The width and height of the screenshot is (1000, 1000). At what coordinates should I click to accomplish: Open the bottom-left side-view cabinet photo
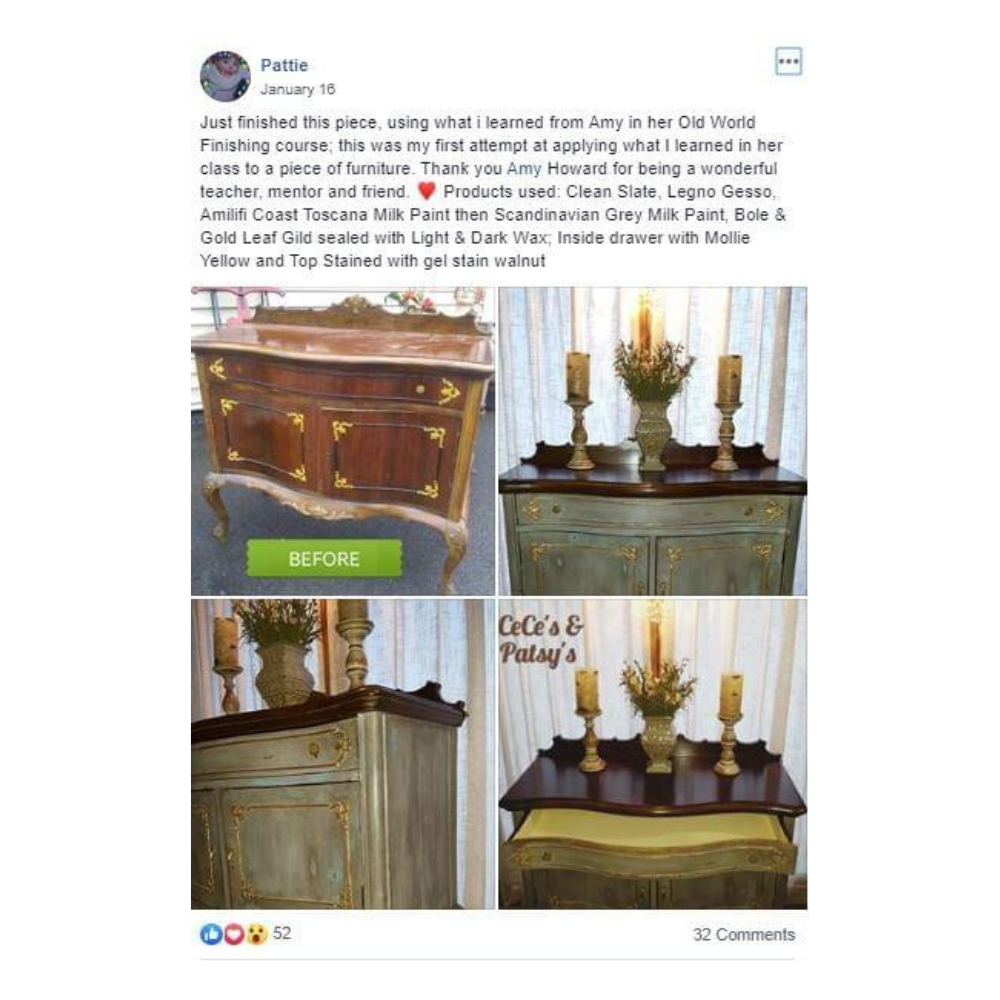pos(342,754)
